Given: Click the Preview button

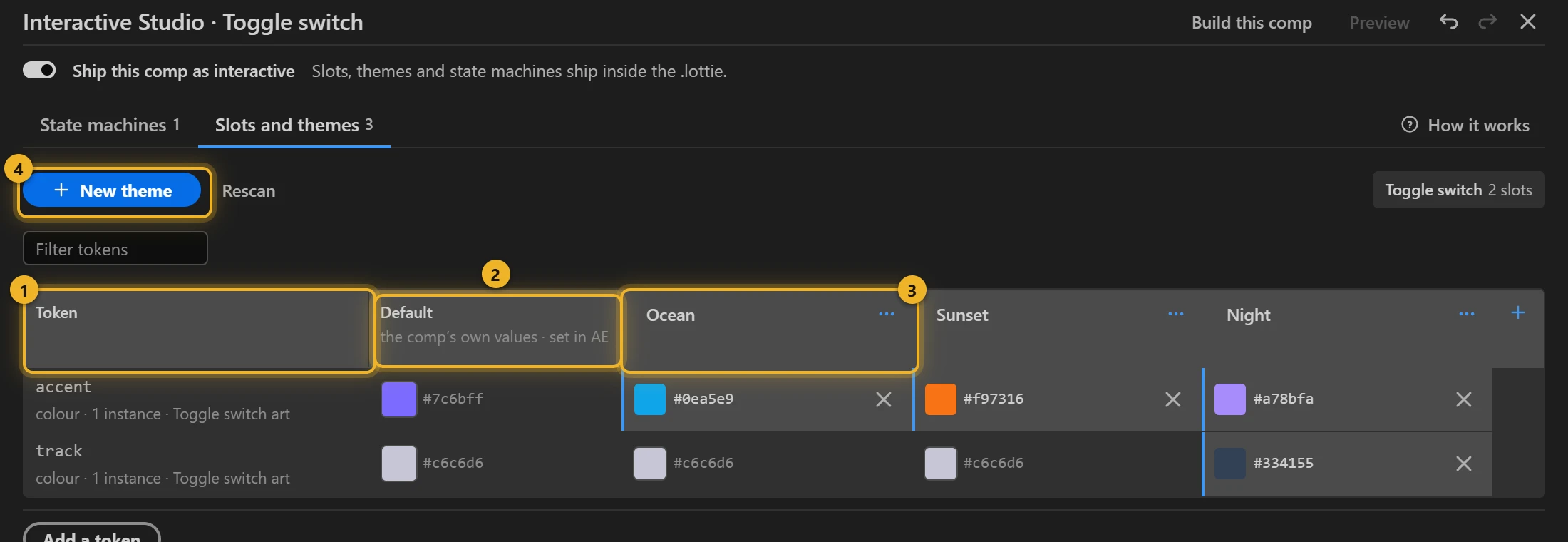Looking at the screenshot, I should [x=1379, y=23].
